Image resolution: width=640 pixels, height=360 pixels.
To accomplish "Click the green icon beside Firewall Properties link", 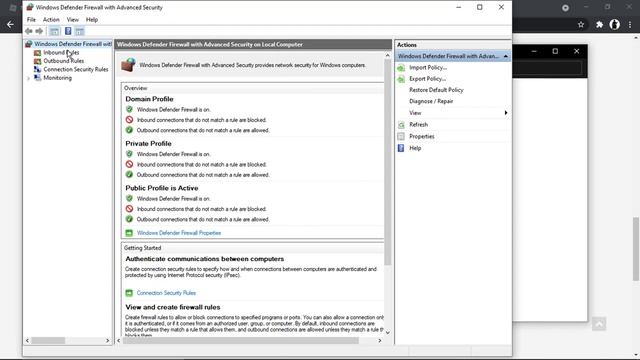I will click(x=129, y=233).
